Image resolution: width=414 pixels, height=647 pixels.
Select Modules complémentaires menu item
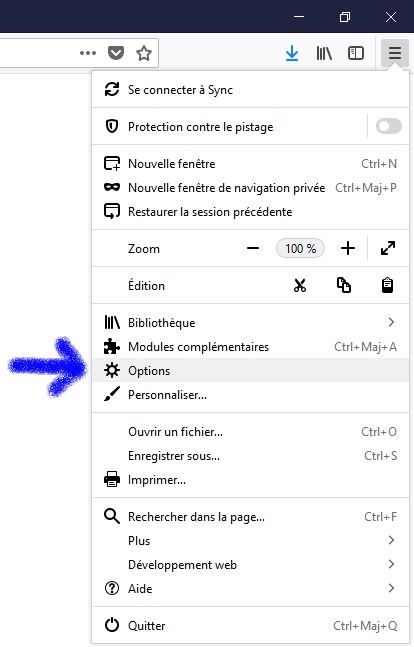click(250, 347)
